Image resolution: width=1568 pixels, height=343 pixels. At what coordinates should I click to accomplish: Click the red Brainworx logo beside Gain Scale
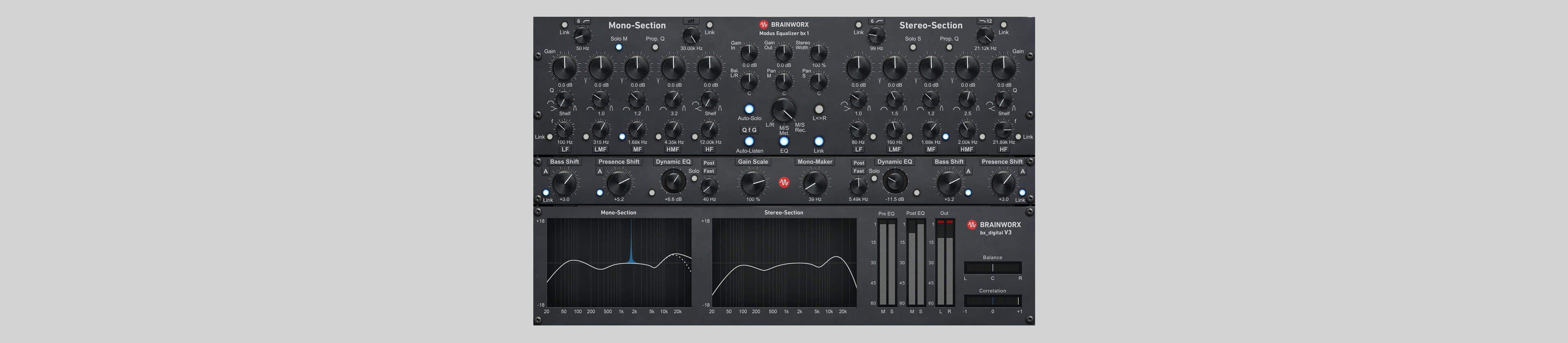tap(784, 182)
